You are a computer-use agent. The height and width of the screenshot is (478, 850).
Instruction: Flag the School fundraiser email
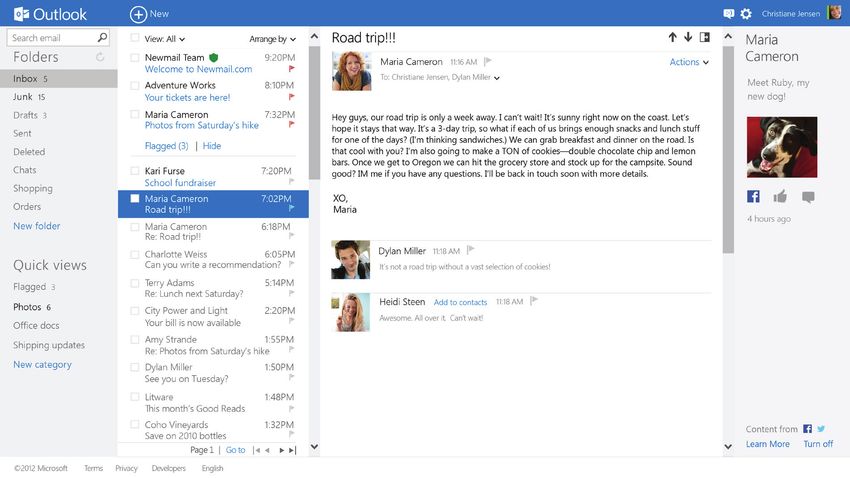pos(292,182)
